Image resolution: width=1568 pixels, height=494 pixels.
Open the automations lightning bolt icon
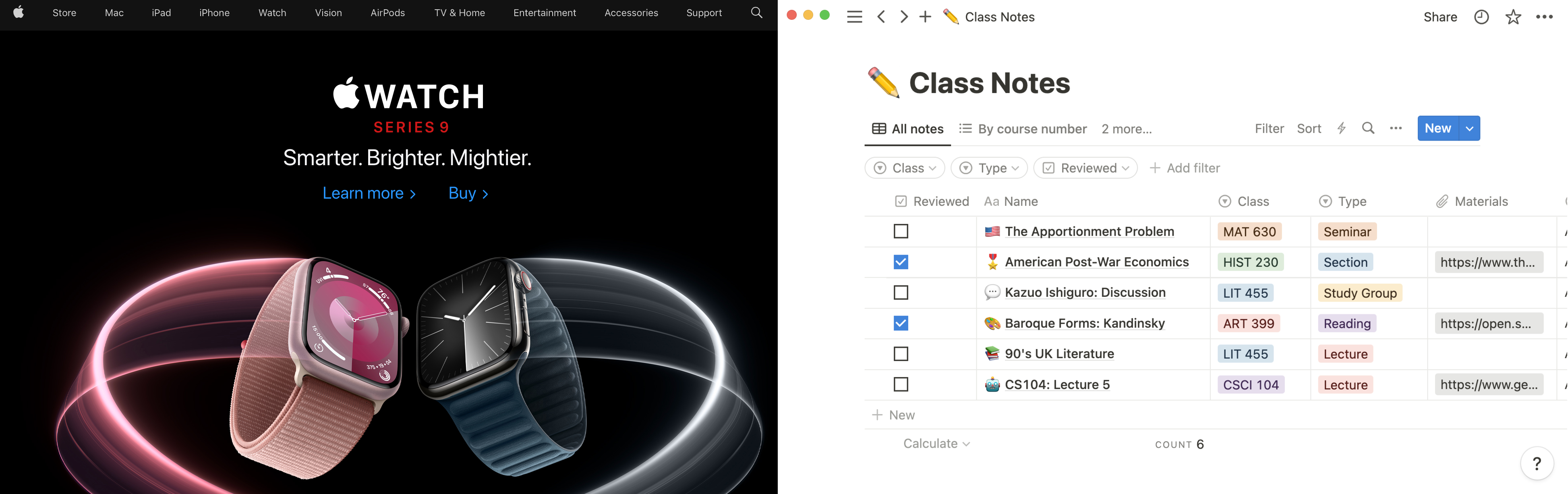1341,129
